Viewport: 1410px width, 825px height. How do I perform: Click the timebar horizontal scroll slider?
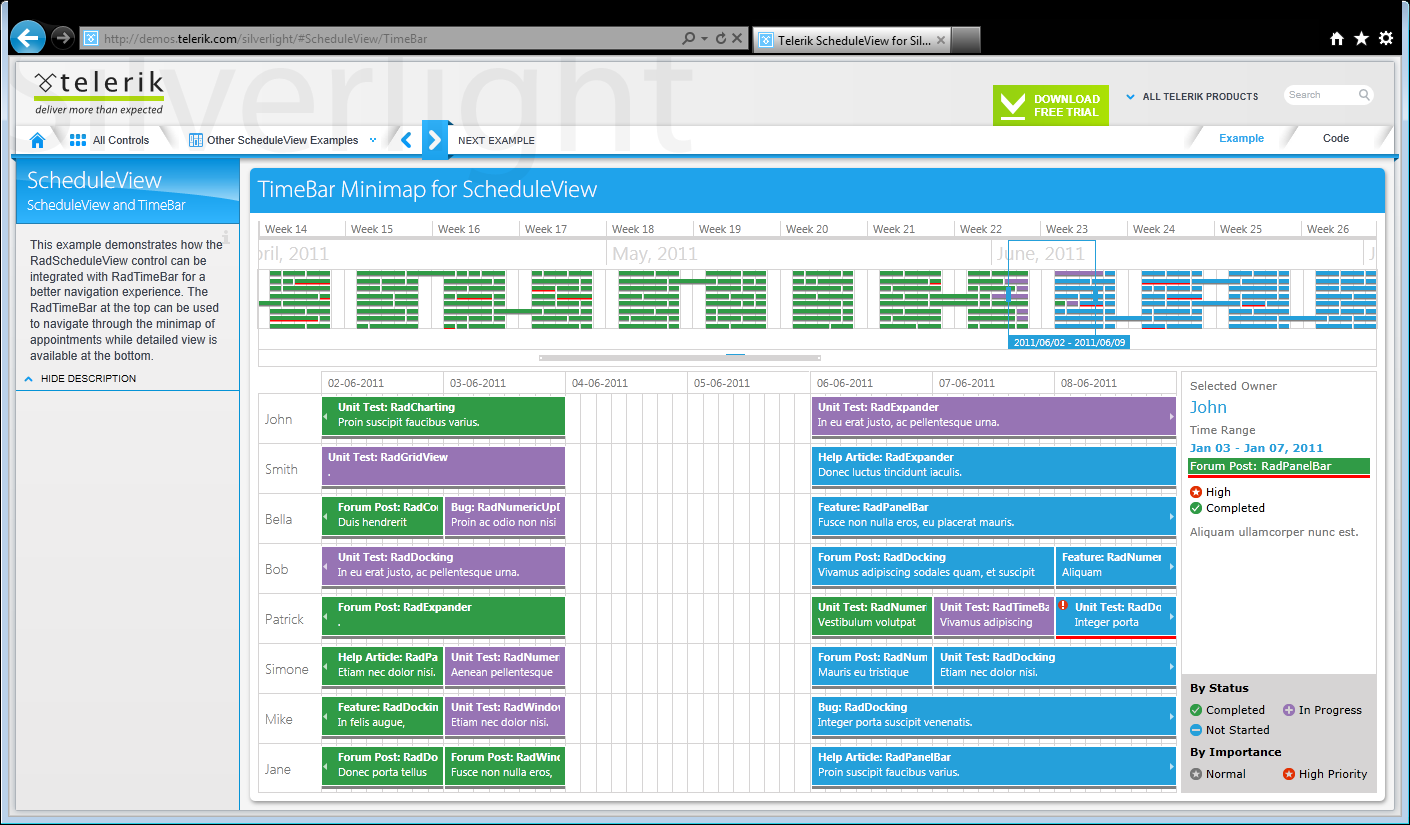680,357
